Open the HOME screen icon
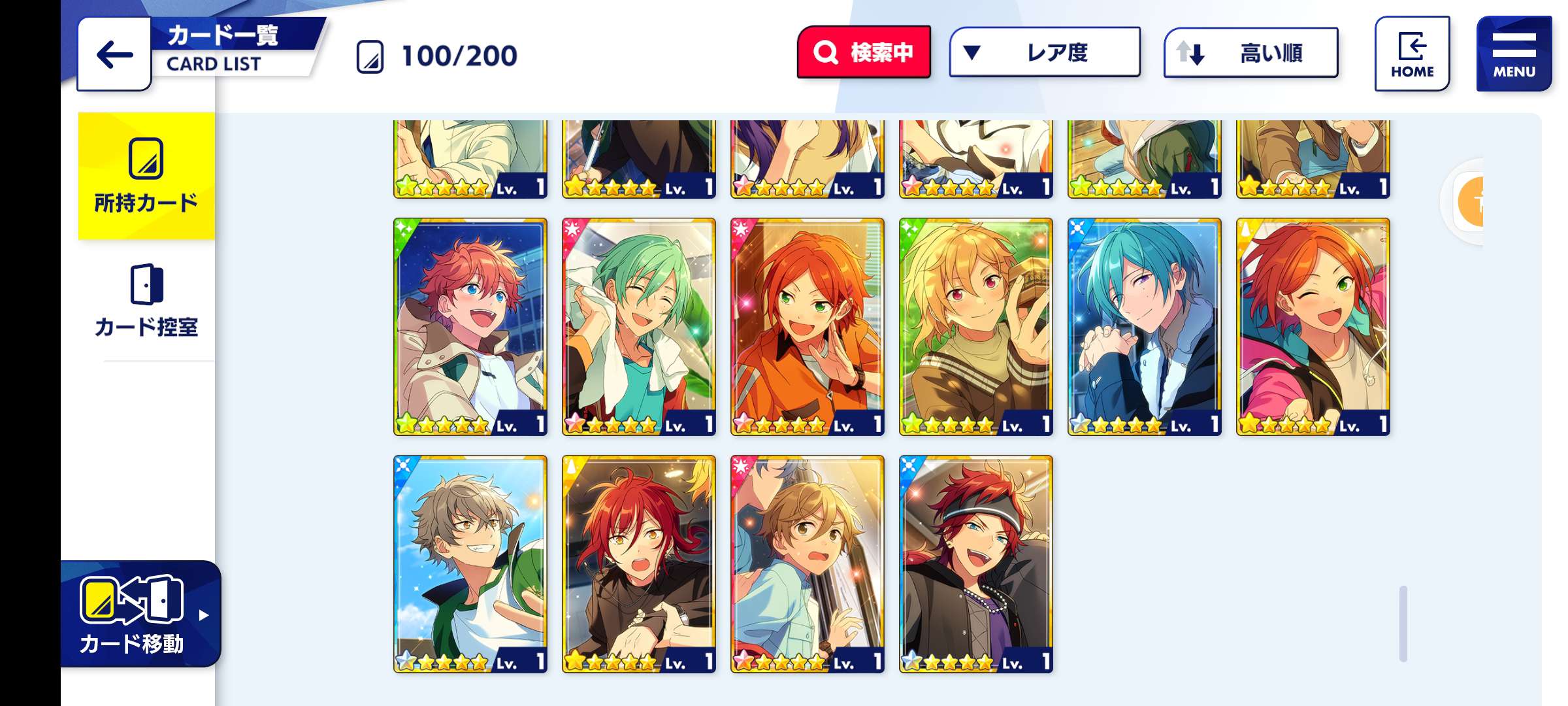Viewport: 1568px width, 706px height. (1412, 54)
